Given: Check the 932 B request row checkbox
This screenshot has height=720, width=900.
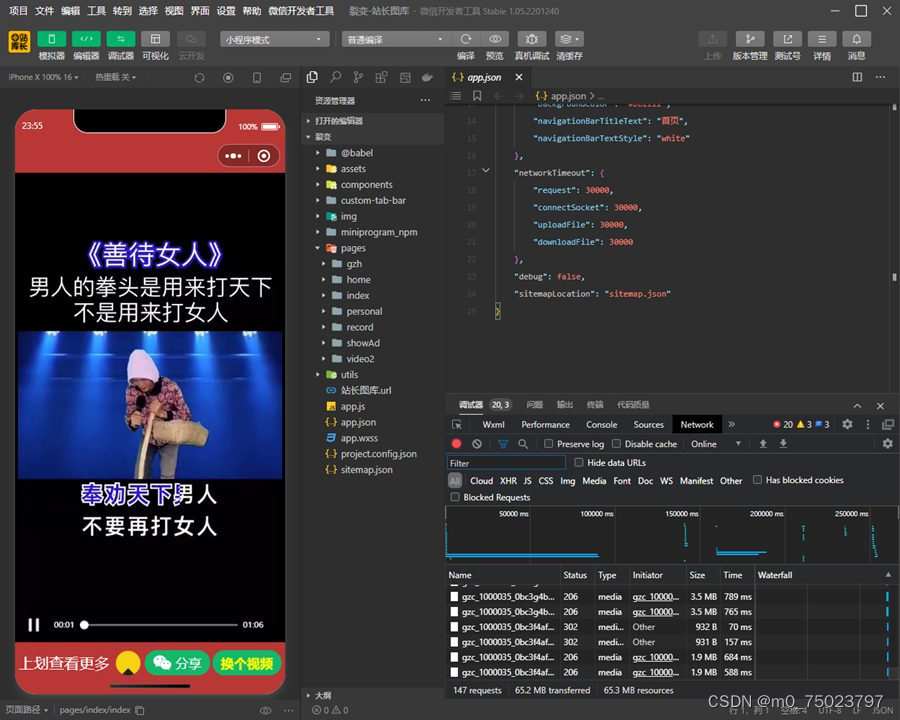Looking at the screenshot, I should click(454, 627).
